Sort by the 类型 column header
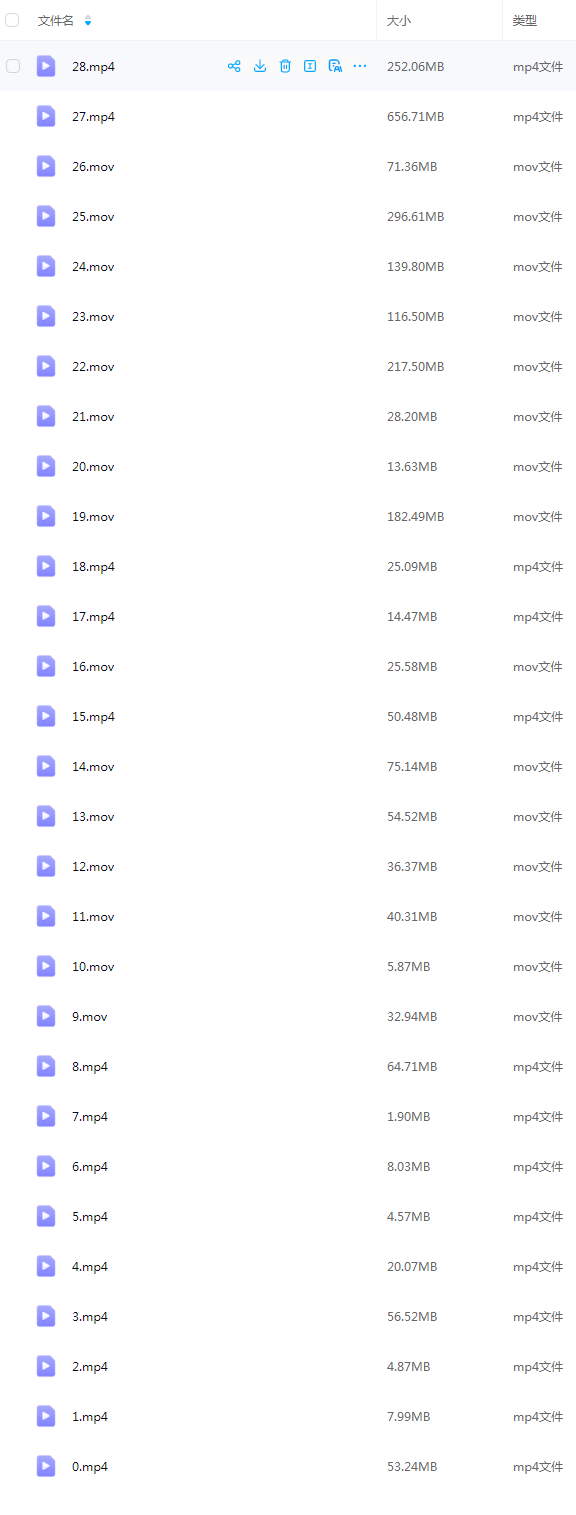This screenshot has height=1515, width=576. 525,21
